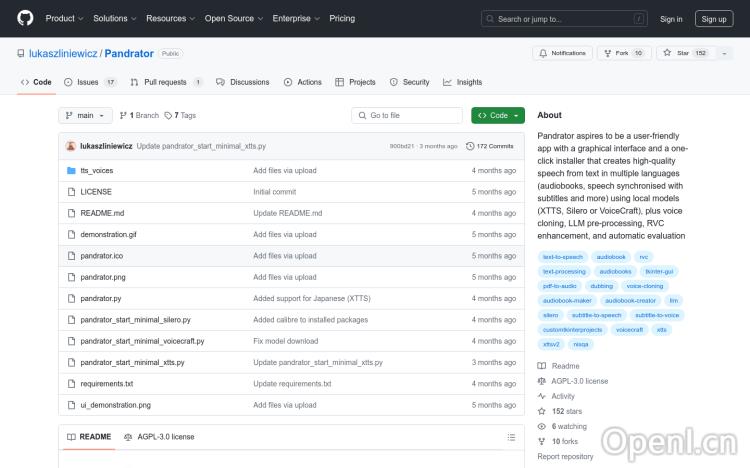750x468 pixels.
Task: Click the README outline list icon
Action: [511, 437]
